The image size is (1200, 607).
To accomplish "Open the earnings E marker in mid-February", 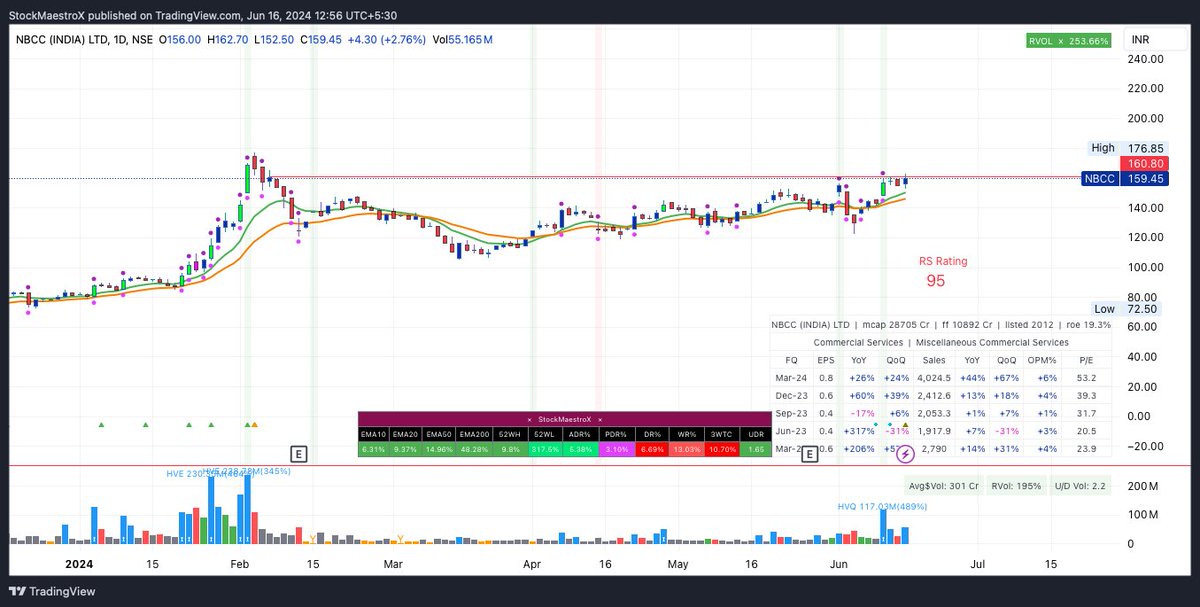I will click(x=298, y=453).
